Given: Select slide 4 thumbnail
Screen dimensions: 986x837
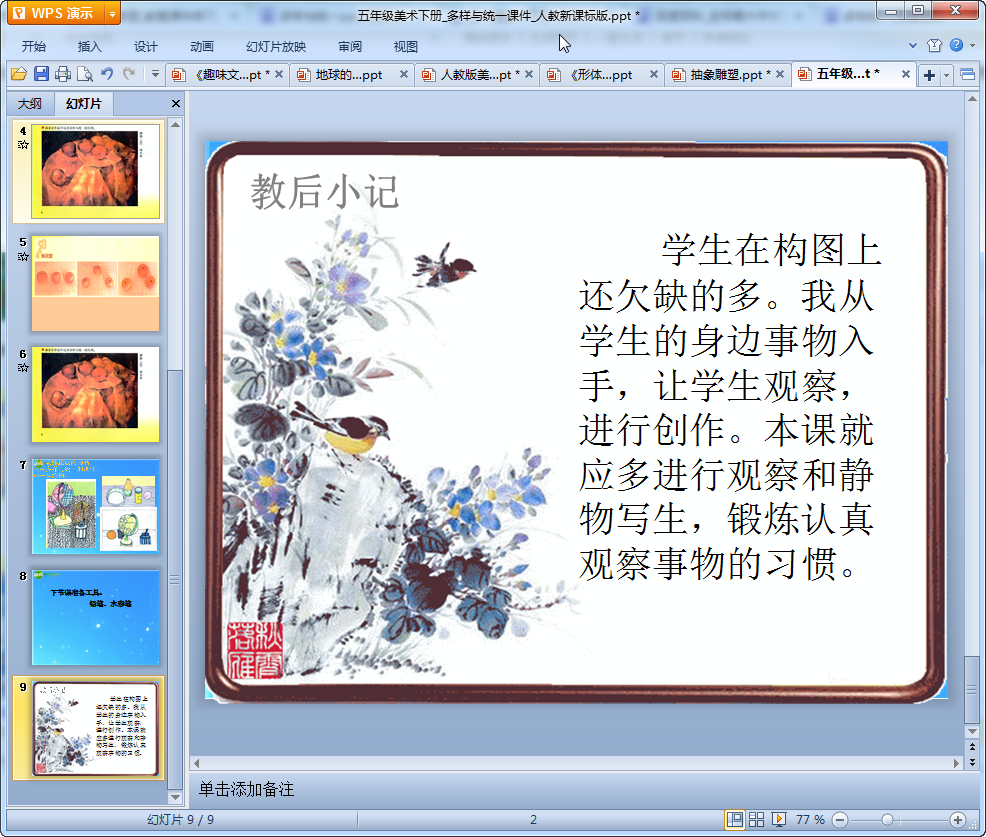Looking at the screenshot, I should point(96,171).
